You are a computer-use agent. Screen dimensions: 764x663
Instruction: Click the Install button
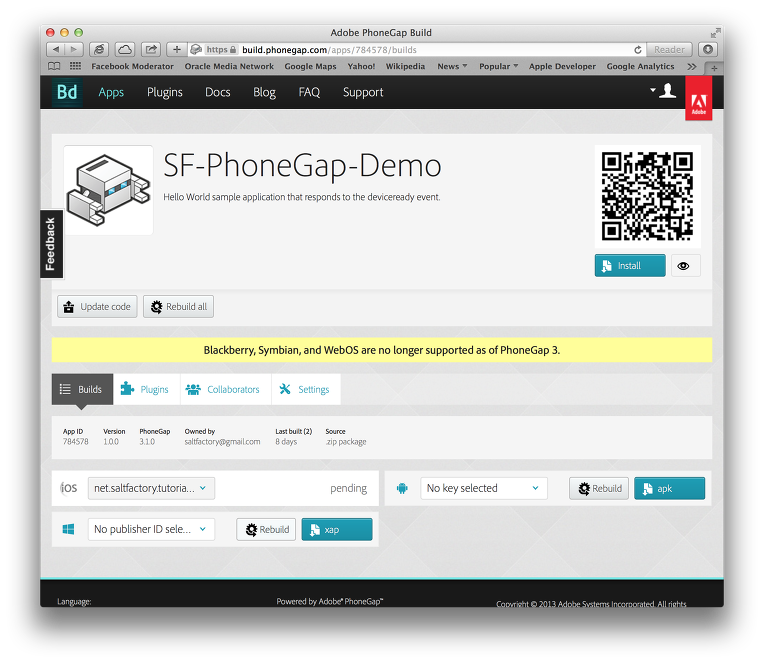click(630, 265)
